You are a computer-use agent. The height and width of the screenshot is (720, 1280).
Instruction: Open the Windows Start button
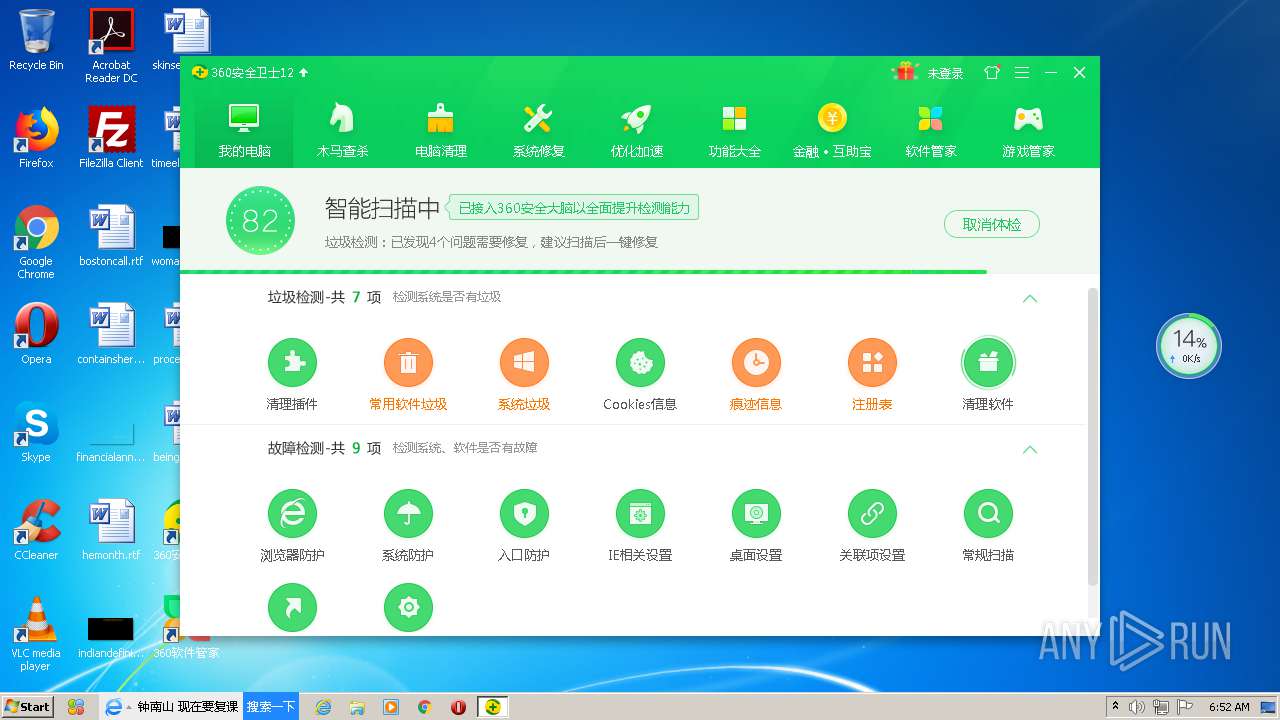pyautogui.click(x=27, y=706)
